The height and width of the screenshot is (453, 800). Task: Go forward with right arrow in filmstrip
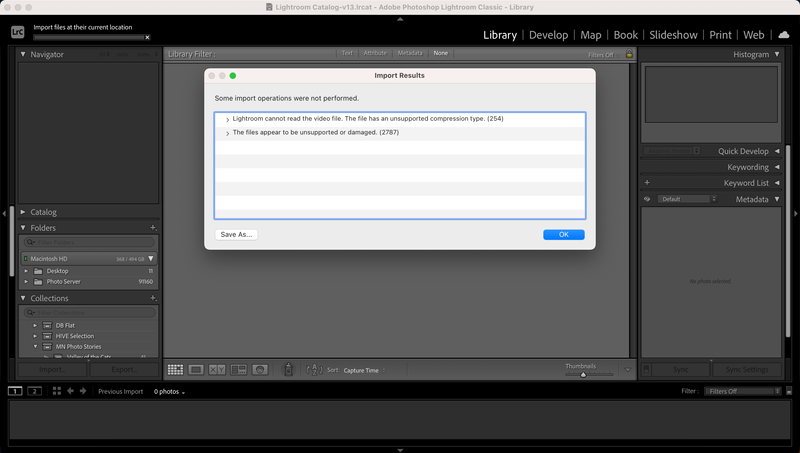click(x=83, y=391)
